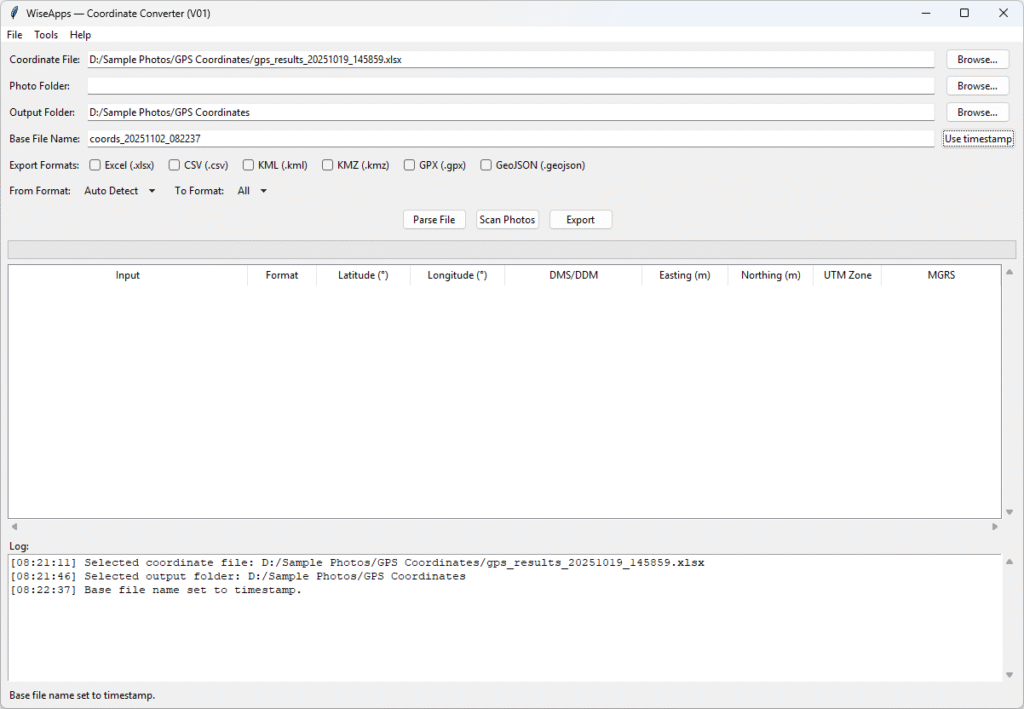Click the Export button

click(580, 219)
